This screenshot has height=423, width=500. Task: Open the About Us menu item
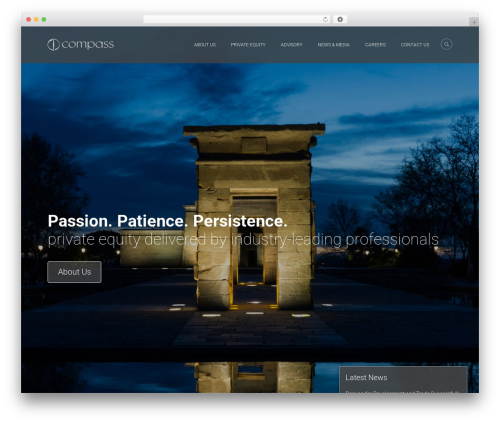tap(205, 45)
